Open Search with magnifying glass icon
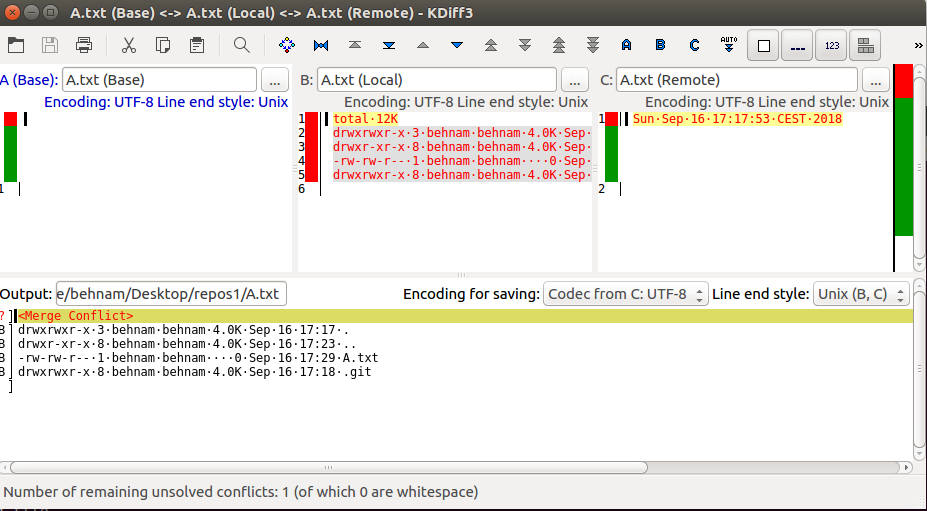The width and height of the screenshot is (927, 511). coord(241,45)
